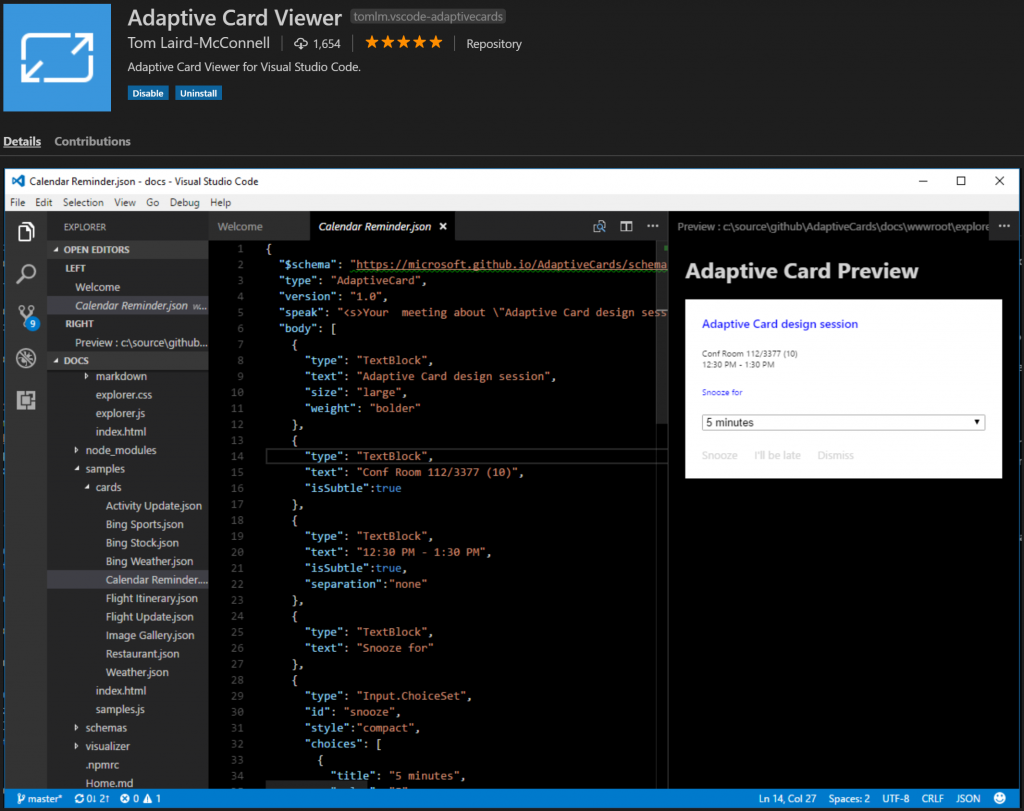Screen dimensions: 1024x811
Task: Open the Debug menu
Action: pyautogui.click(x=184, y=202)
